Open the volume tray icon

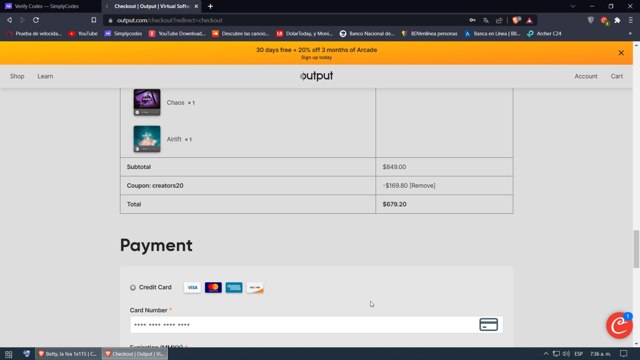[566, 354]
